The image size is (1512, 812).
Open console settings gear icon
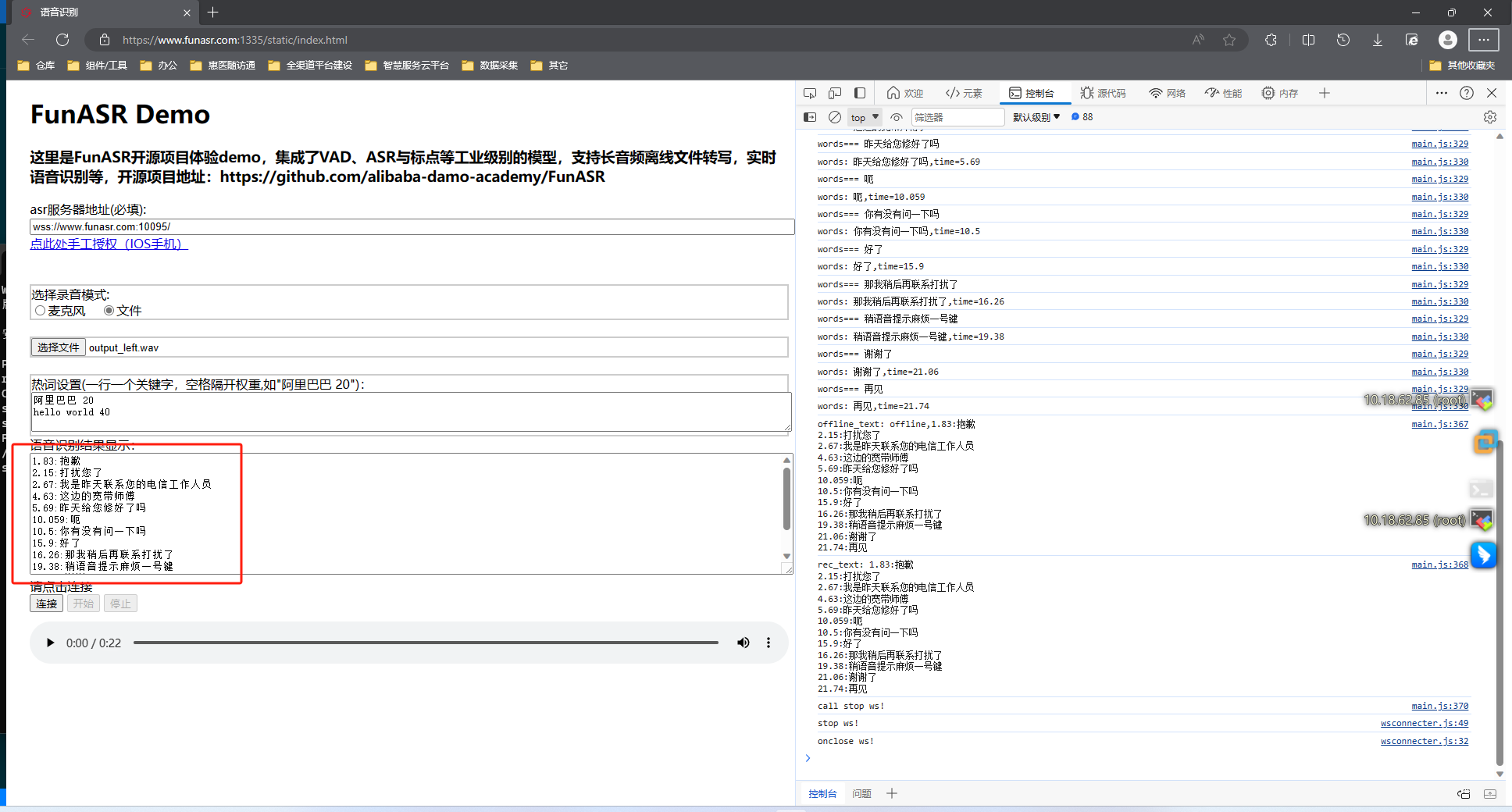pos(1490,117)
